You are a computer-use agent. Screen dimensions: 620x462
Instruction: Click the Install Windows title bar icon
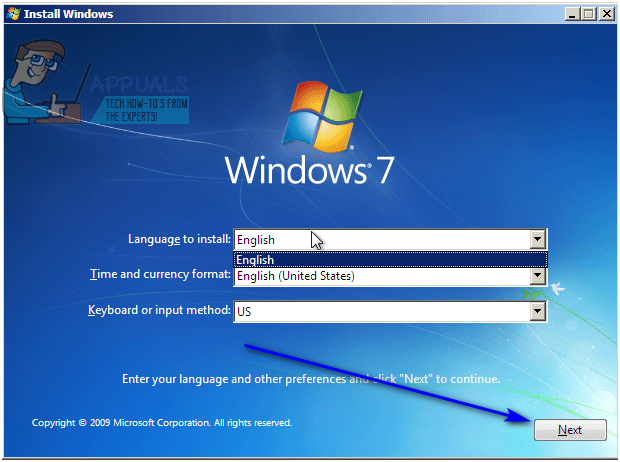pyautogui.click(x=13, y=14)
